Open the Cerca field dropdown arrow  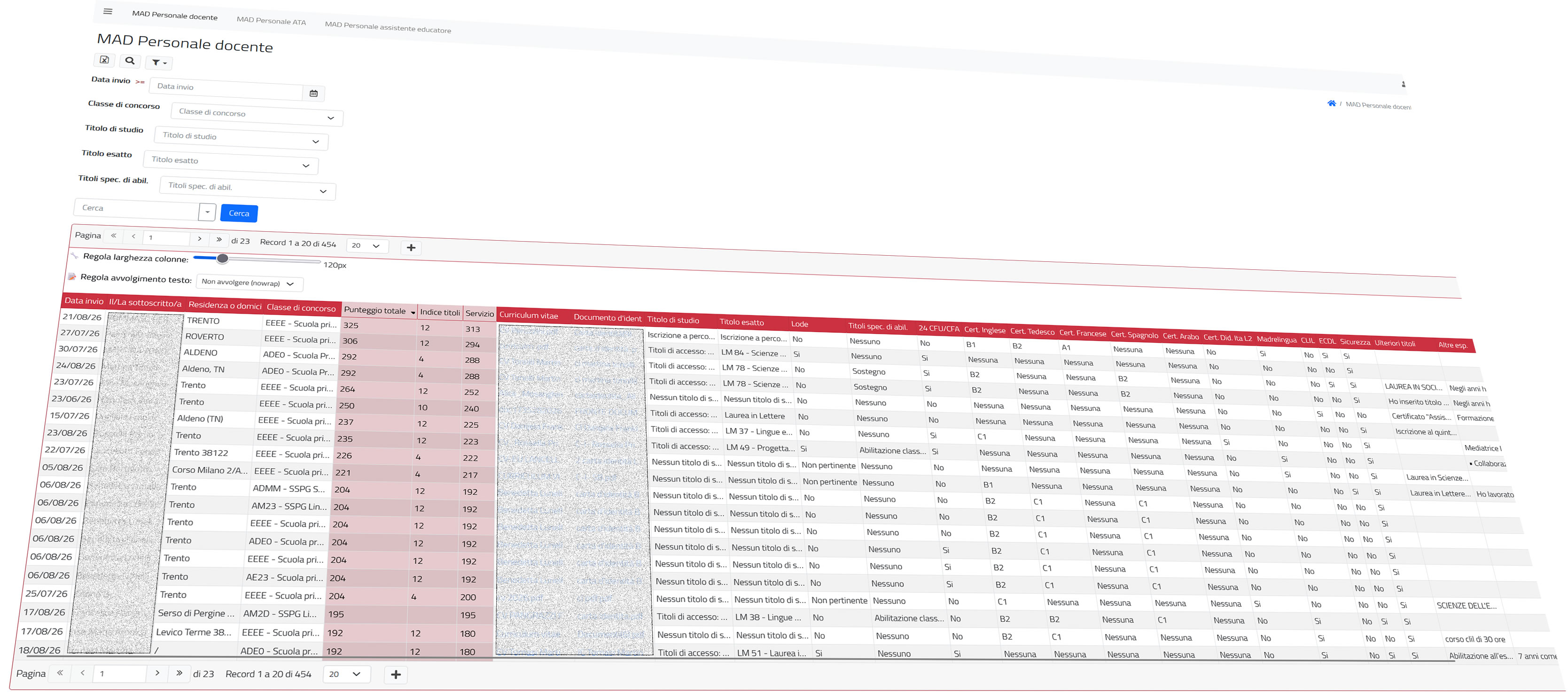tap(208, 212)
